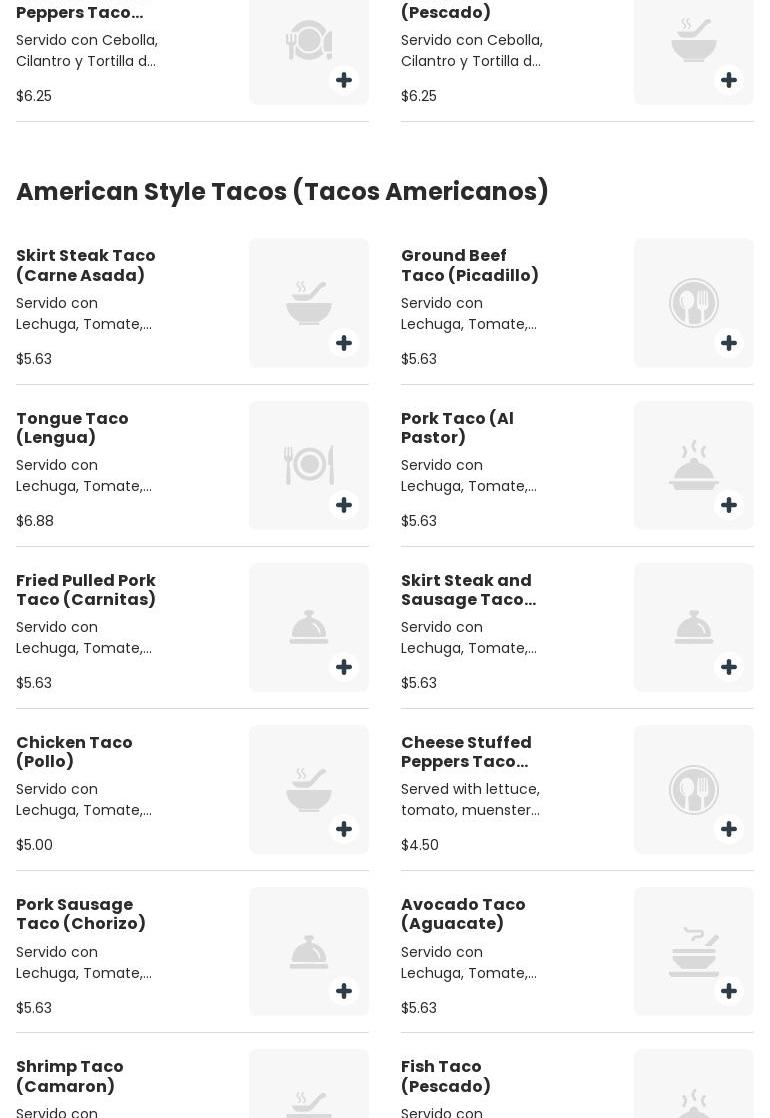Add Skirt Steak and Sausage Taco
This screenshot has width=770, height=1118.
729,667
